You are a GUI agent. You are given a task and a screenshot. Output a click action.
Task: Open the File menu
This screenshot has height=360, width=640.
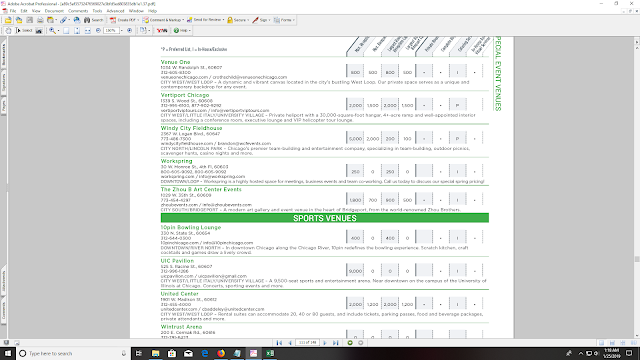pos(13,11)
